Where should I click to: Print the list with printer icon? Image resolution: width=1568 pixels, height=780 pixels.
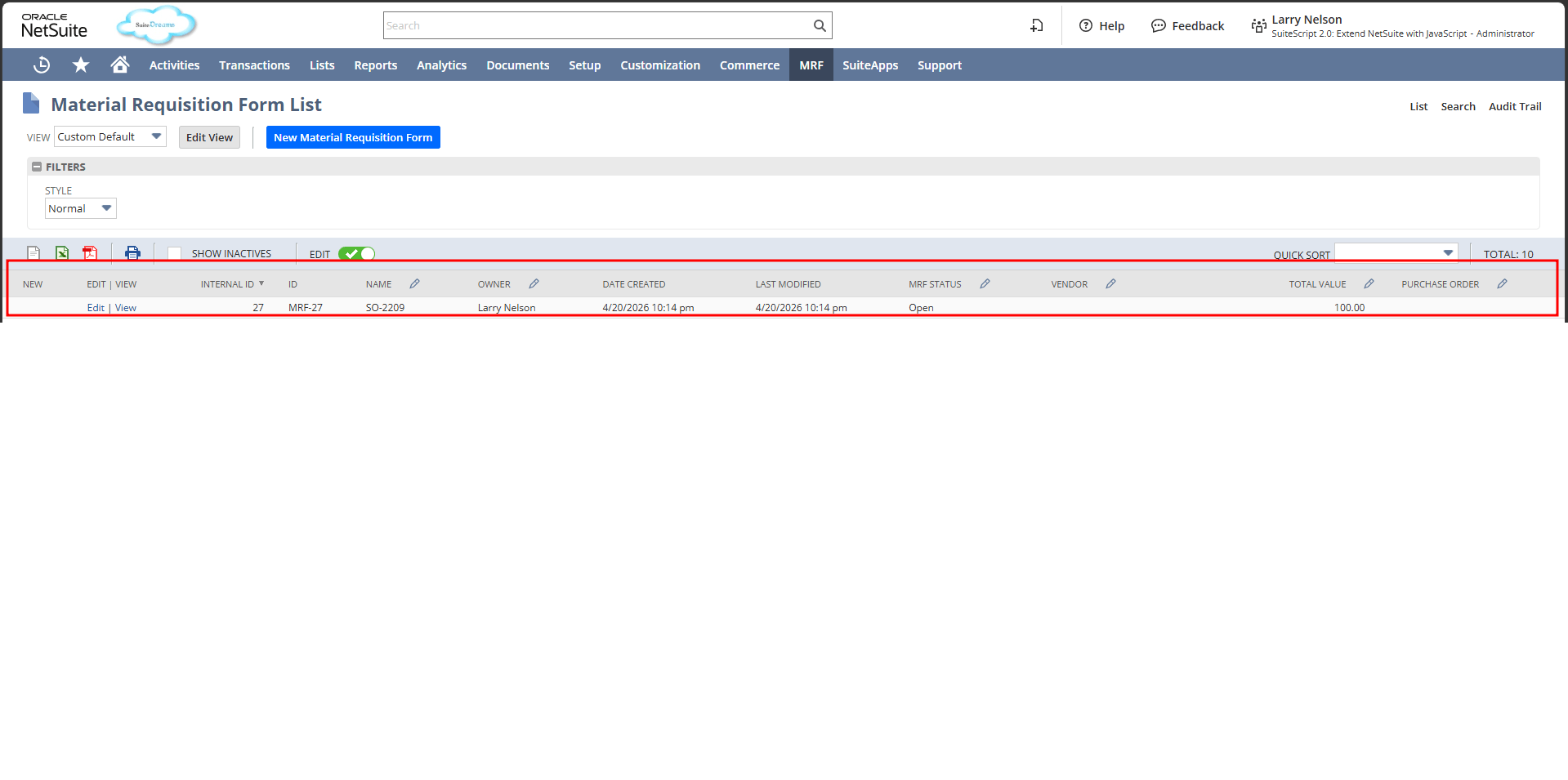pyautogui.click(x=132, y=253)
